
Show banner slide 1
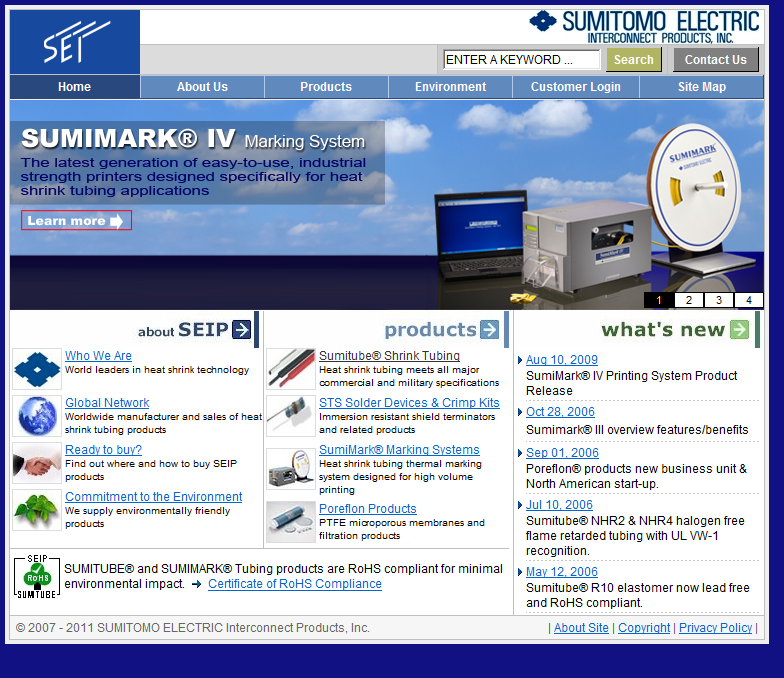(658, 300)
